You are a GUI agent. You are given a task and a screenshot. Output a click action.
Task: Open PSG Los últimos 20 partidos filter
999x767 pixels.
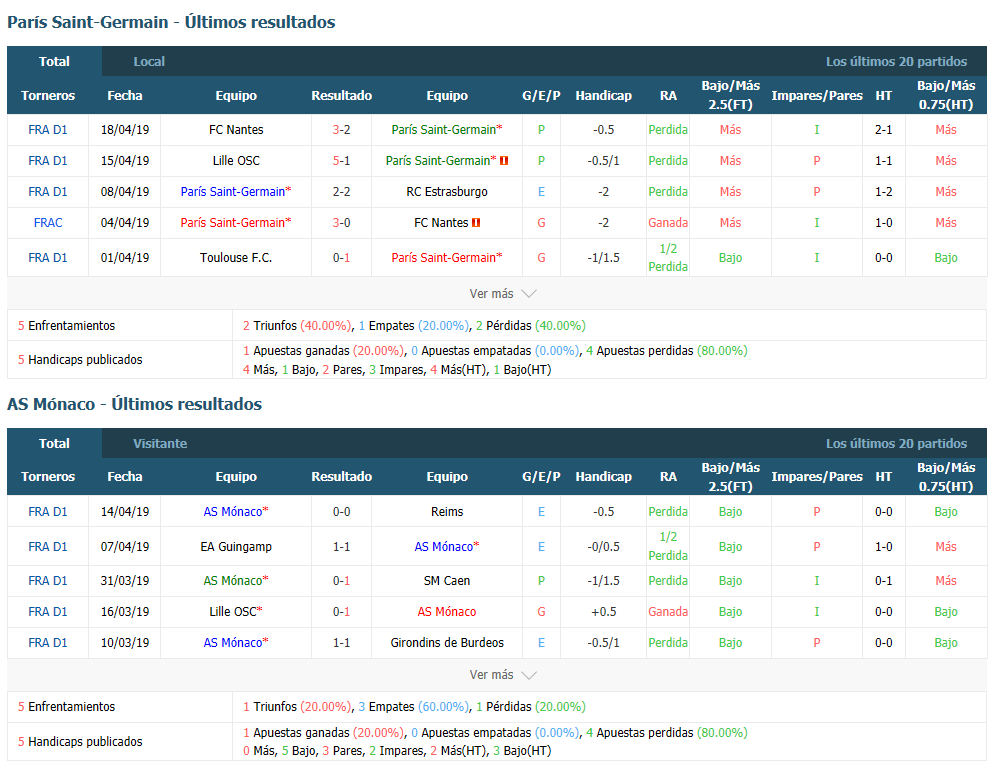click(x=896, y=62)
